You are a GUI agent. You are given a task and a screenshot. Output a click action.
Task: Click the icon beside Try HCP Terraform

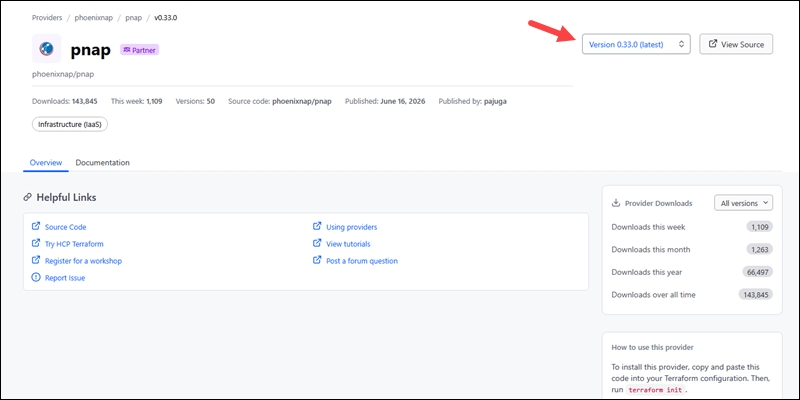36,243
